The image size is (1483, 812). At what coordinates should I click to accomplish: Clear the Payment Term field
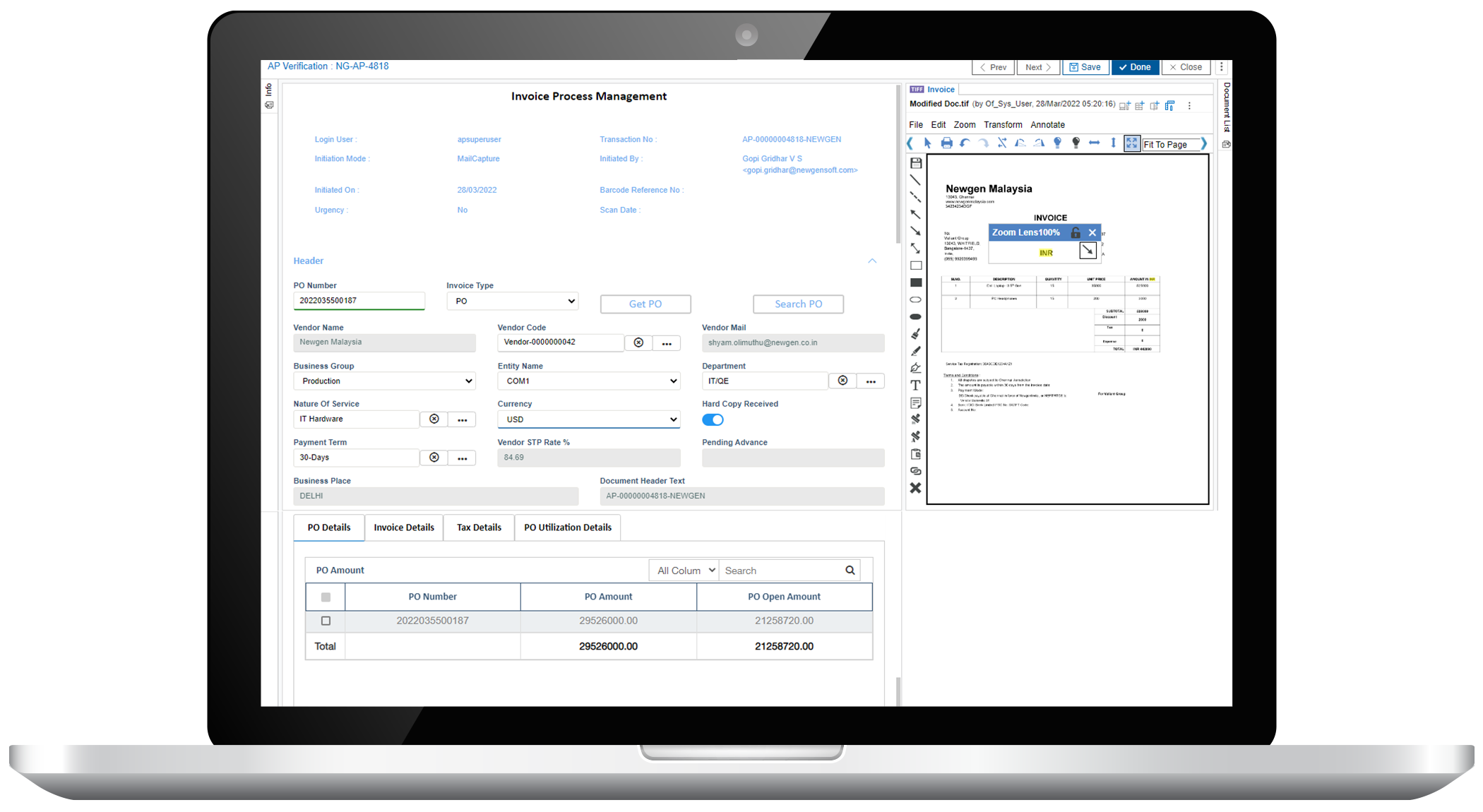[x=434, y=458]
